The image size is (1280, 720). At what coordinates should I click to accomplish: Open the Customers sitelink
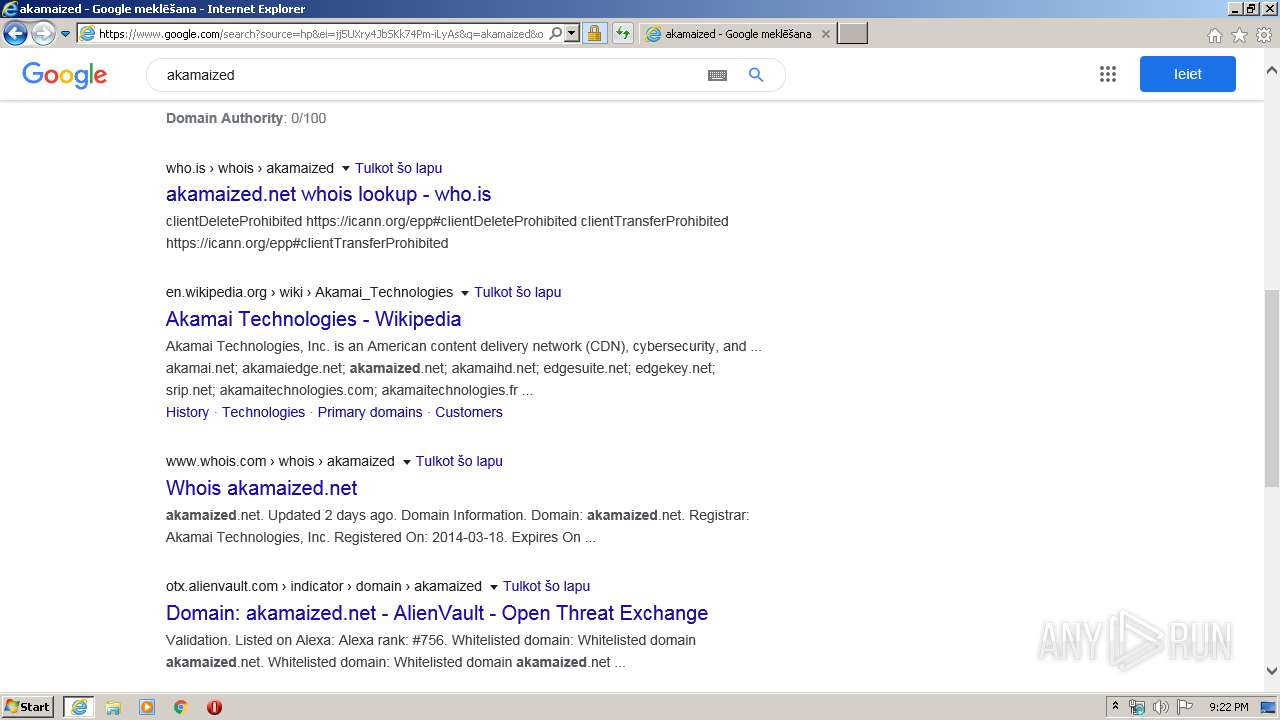coord(469,412)
